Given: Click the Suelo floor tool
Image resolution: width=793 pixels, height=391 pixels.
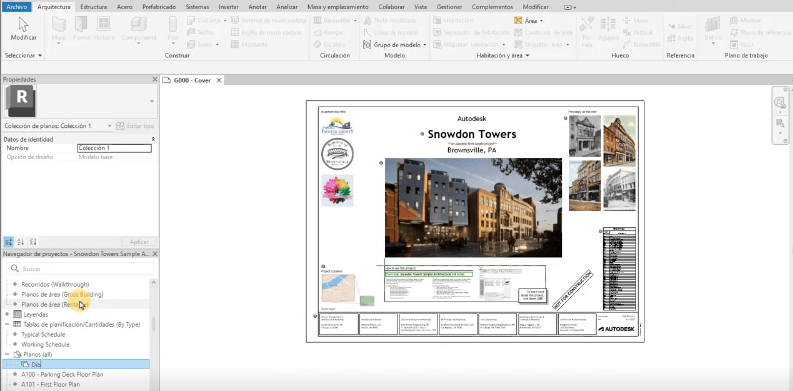Looking at the screenshot, I should tap(202, 45).
